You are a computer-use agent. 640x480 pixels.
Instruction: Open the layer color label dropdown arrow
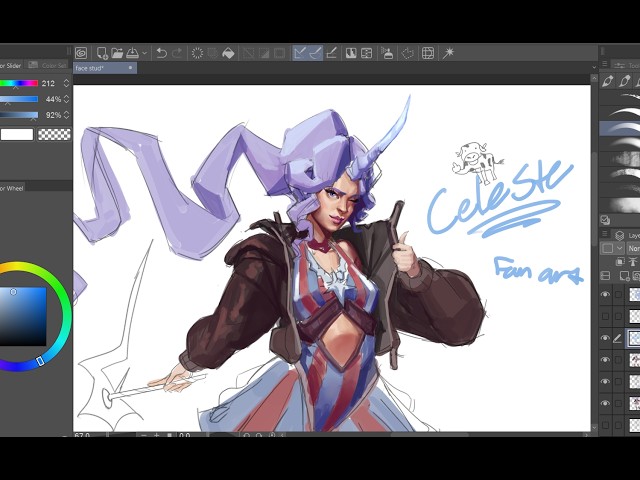click(x=619, y=248)
